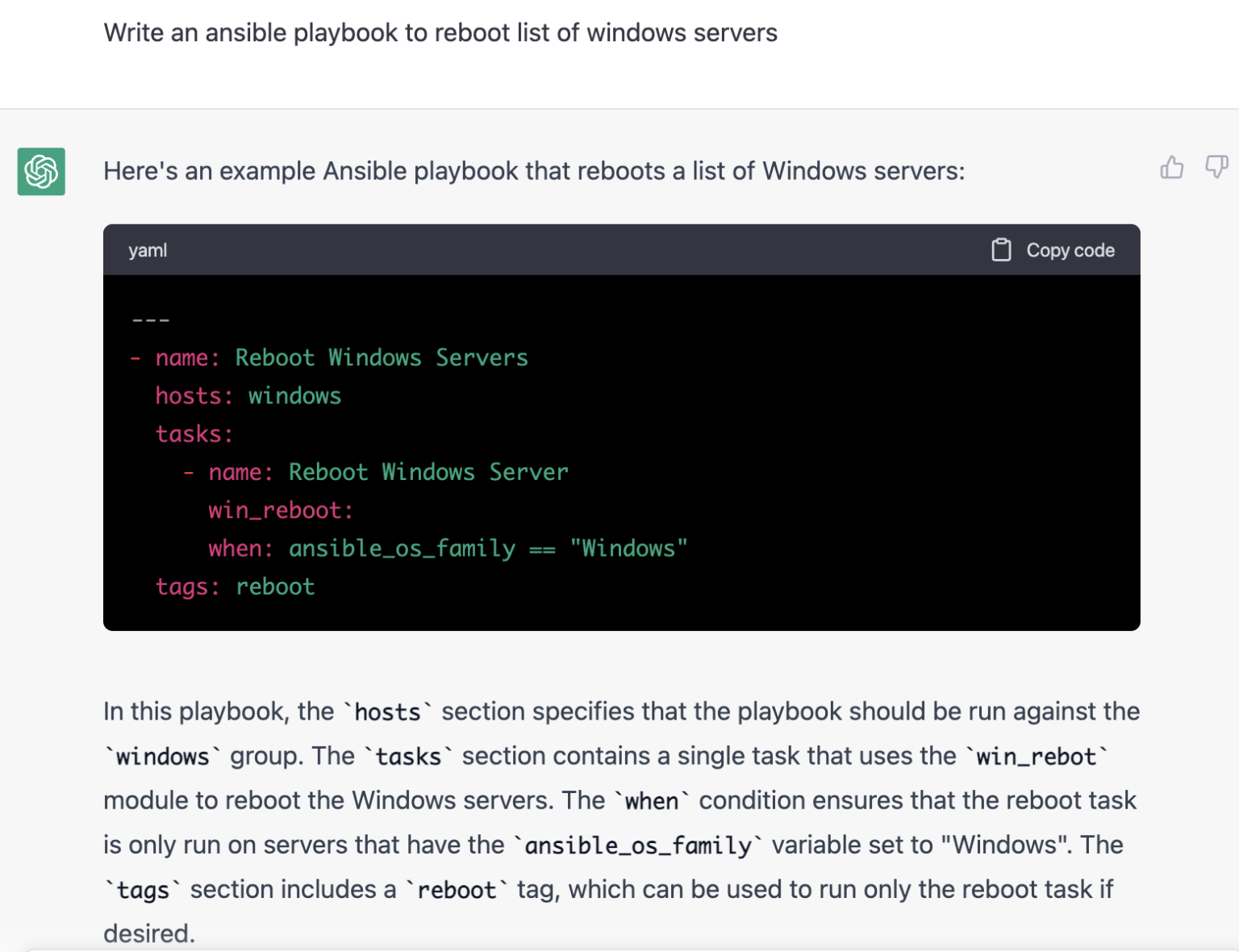Image resolution: width=1239 pixels, height=952 pixels.
Task: Select the yaml language label
Action: (148, 250)
